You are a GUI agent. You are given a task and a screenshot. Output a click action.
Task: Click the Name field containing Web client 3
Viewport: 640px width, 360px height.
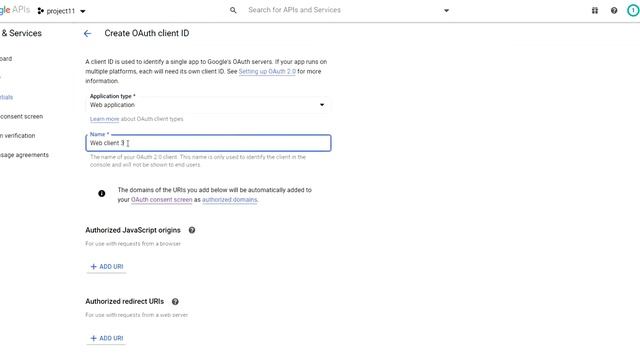[208, 143]
